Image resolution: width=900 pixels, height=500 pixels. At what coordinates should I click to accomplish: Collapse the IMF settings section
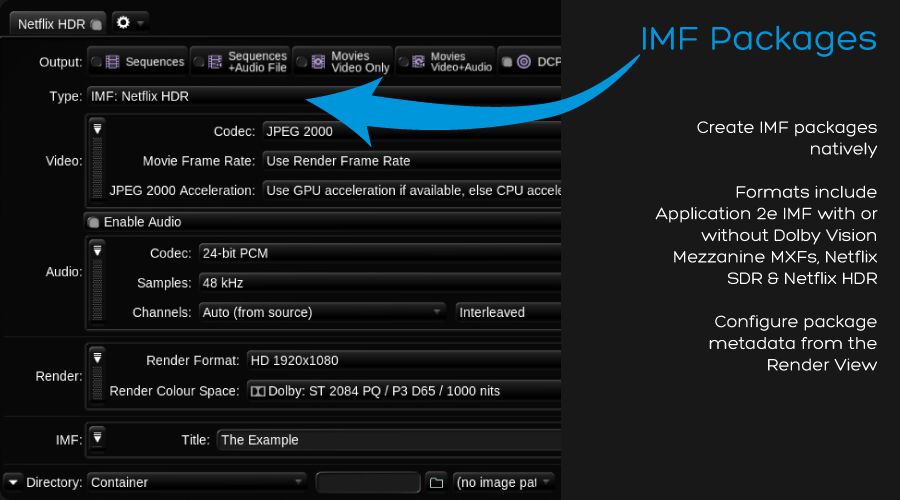pos(98,437)
